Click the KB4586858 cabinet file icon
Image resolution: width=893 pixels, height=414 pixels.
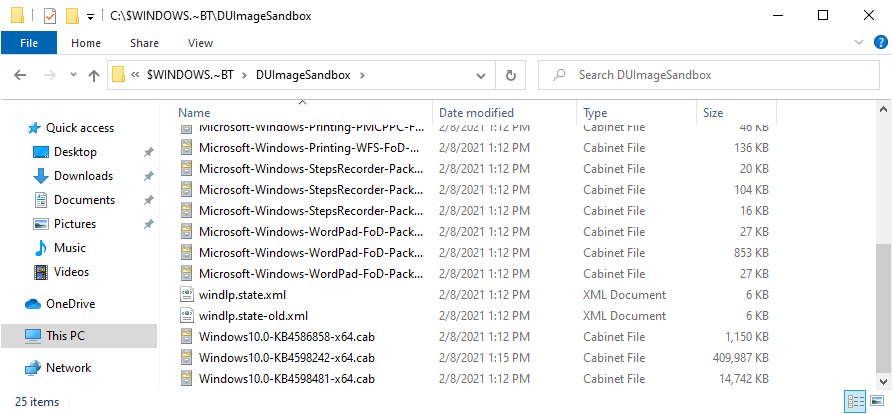187,337
